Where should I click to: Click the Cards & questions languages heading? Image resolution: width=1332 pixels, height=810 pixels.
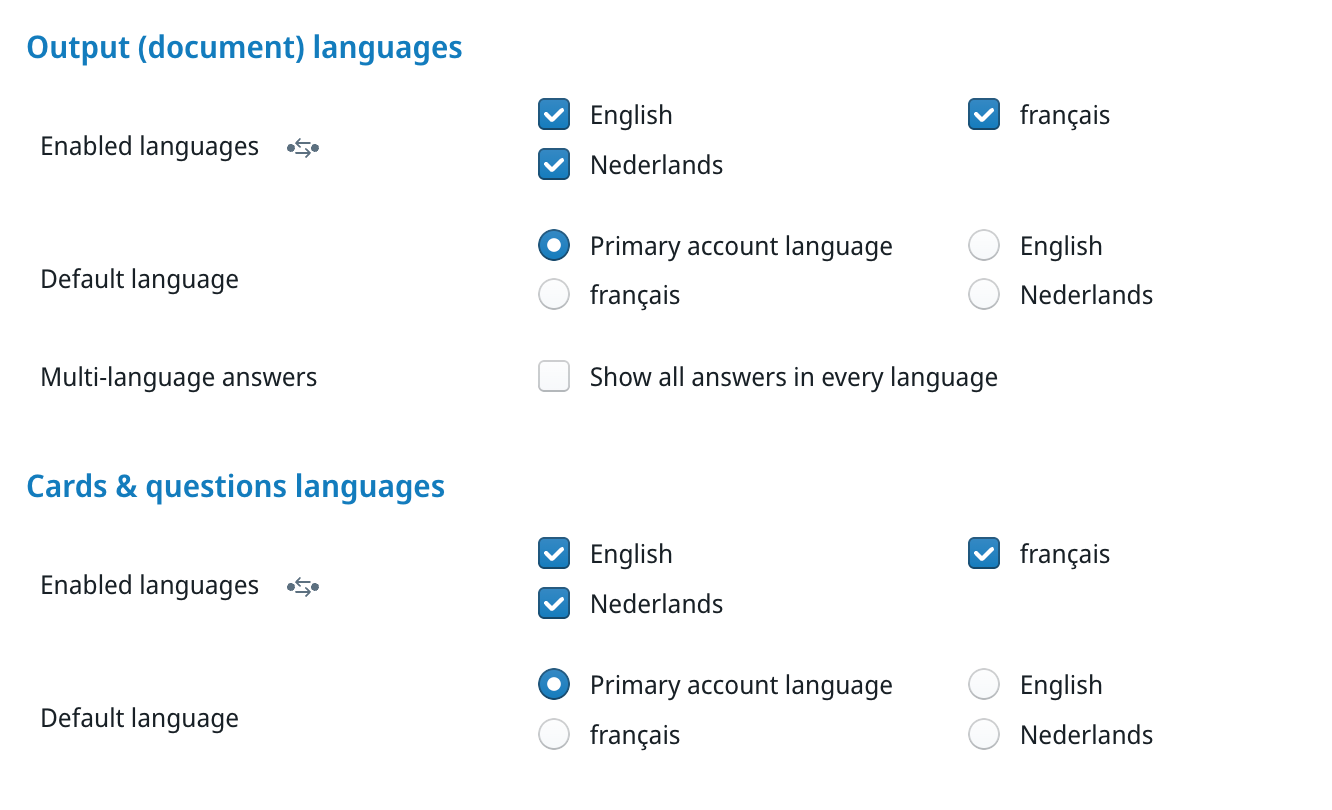(235, 486)
